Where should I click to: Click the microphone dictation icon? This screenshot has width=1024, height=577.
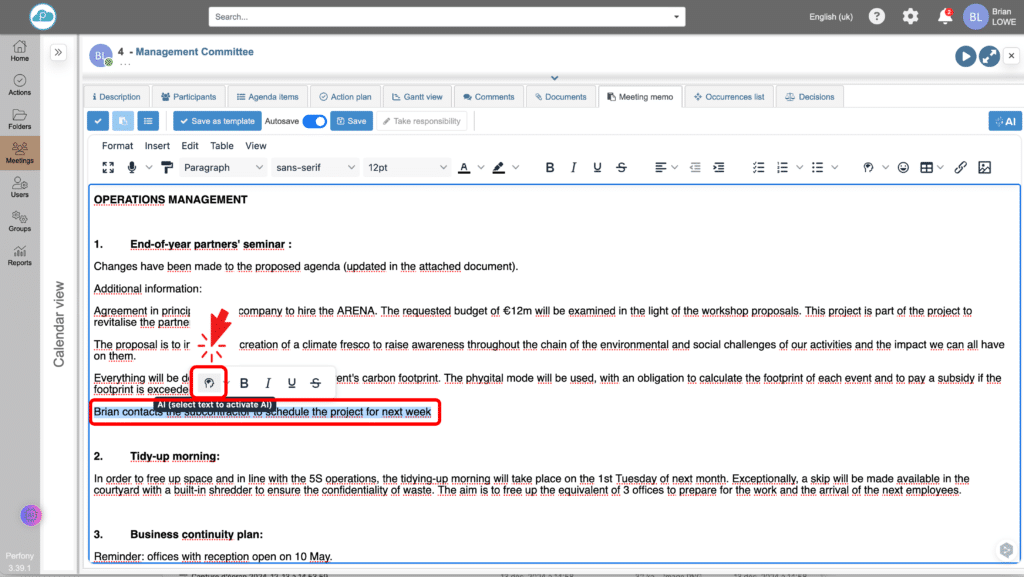[132, 168]
